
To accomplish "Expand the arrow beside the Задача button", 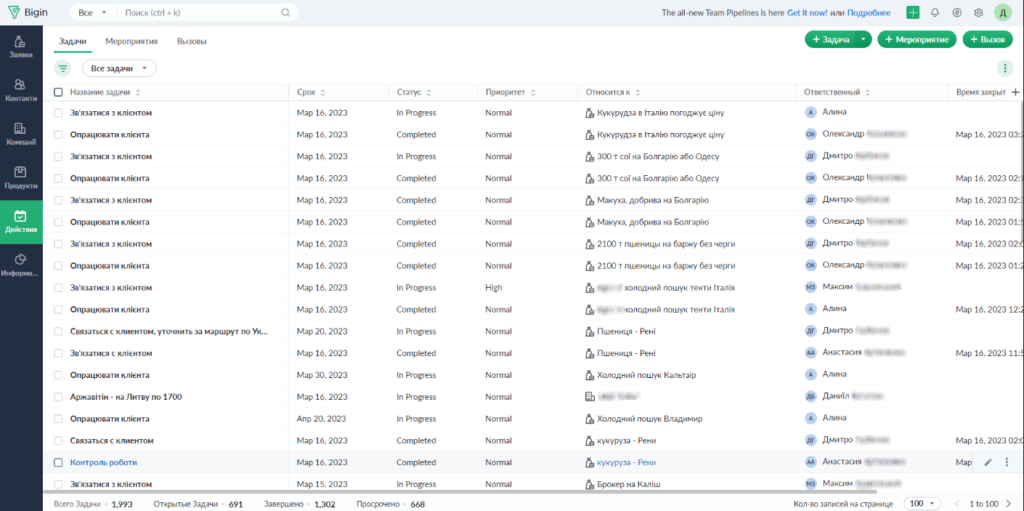I will 864,39.
